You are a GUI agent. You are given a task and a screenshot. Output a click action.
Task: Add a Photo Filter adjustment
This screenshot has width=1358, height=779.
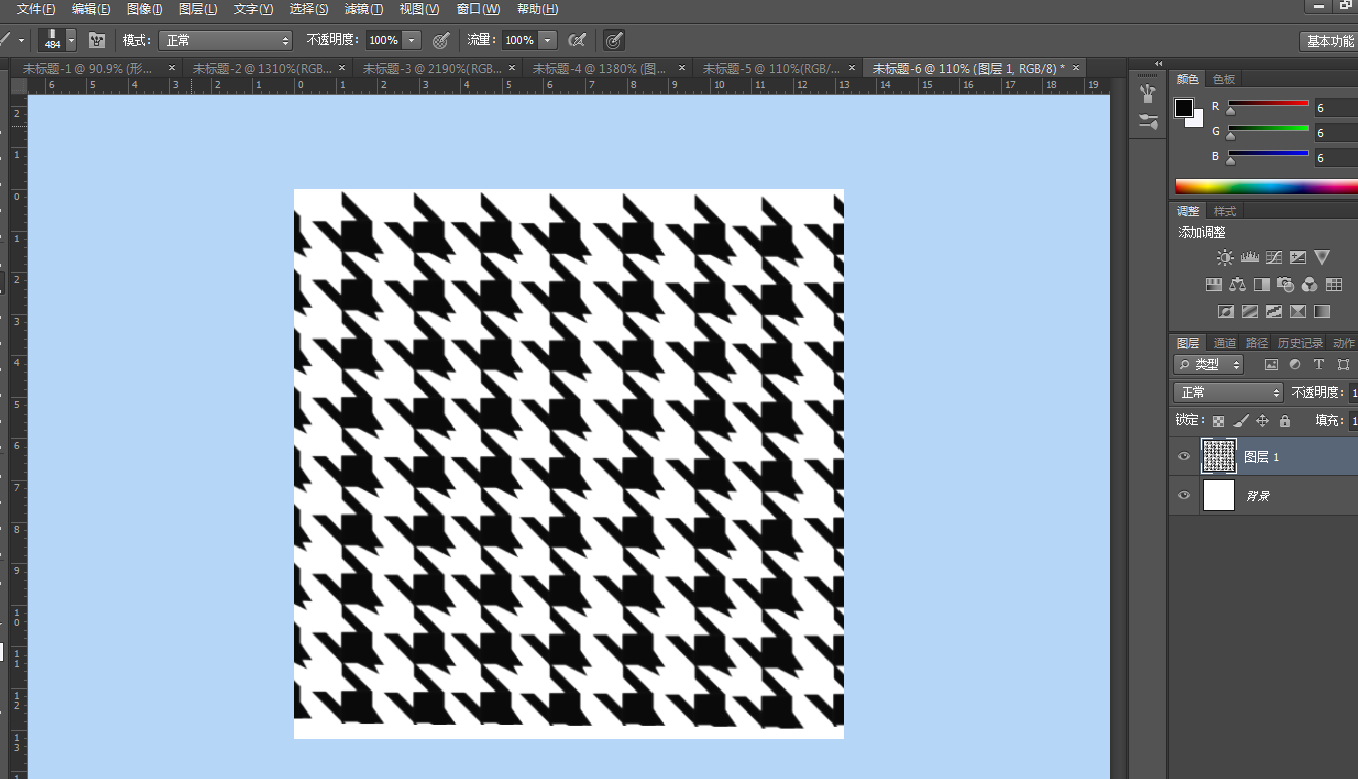[x=1286, y=285]
